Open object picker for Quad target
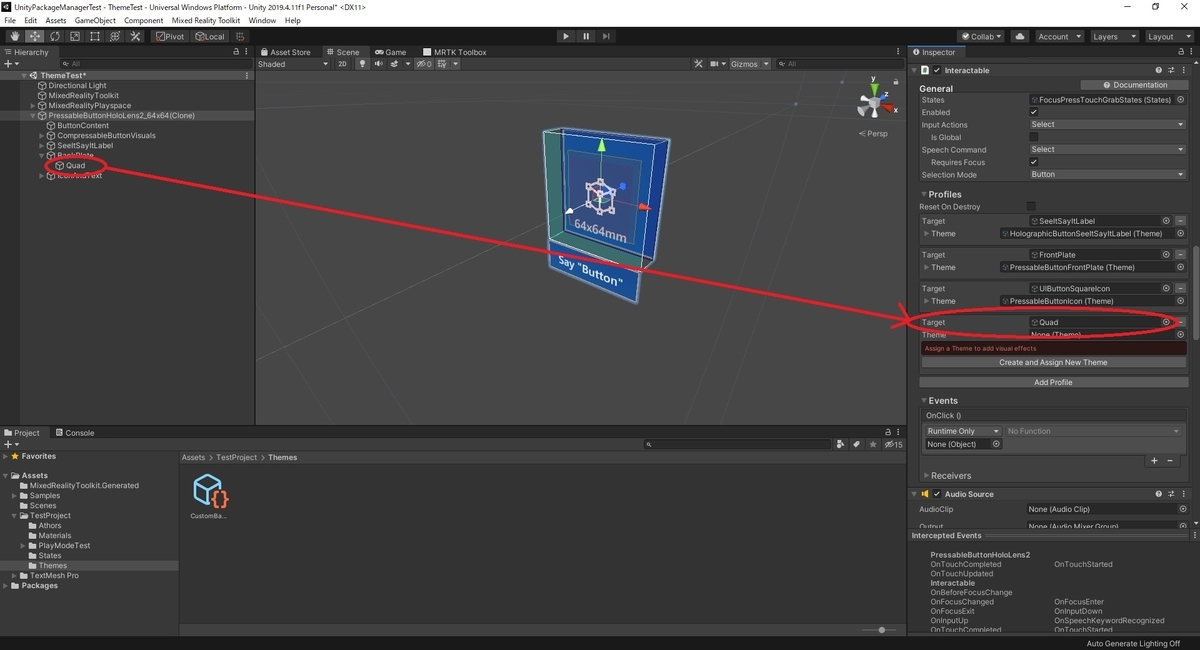1200x650 pixels. point(1166,322)
